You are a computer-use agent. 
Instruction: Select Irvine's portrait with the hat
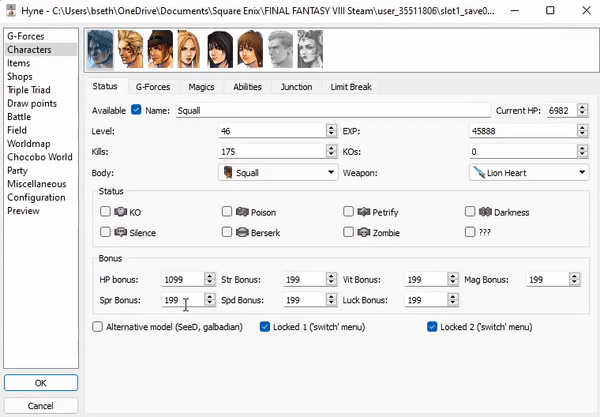[160, 49]
